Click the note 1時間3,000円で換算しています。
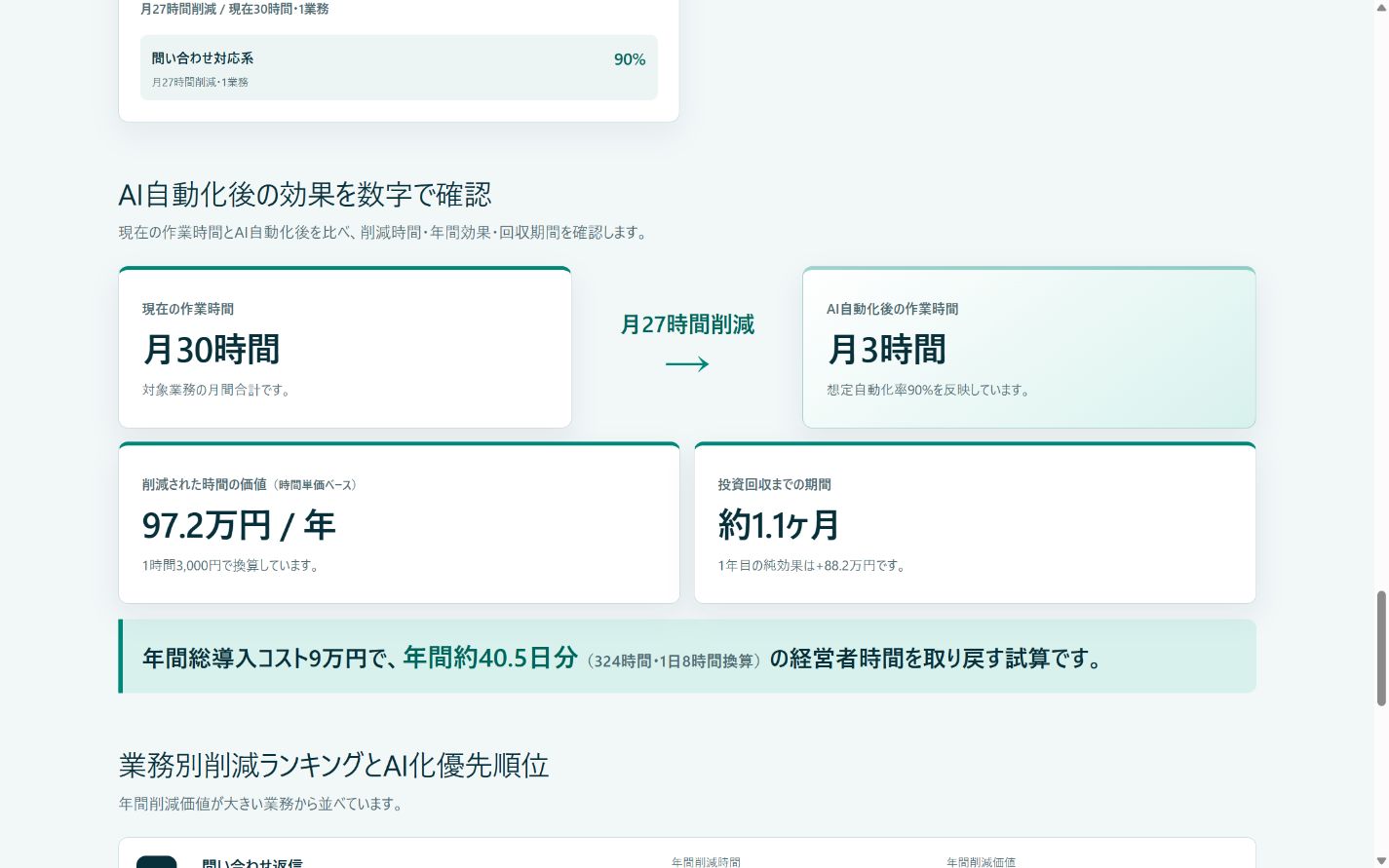The width and height of the screenshot is (1389, 868). point(233,565)
